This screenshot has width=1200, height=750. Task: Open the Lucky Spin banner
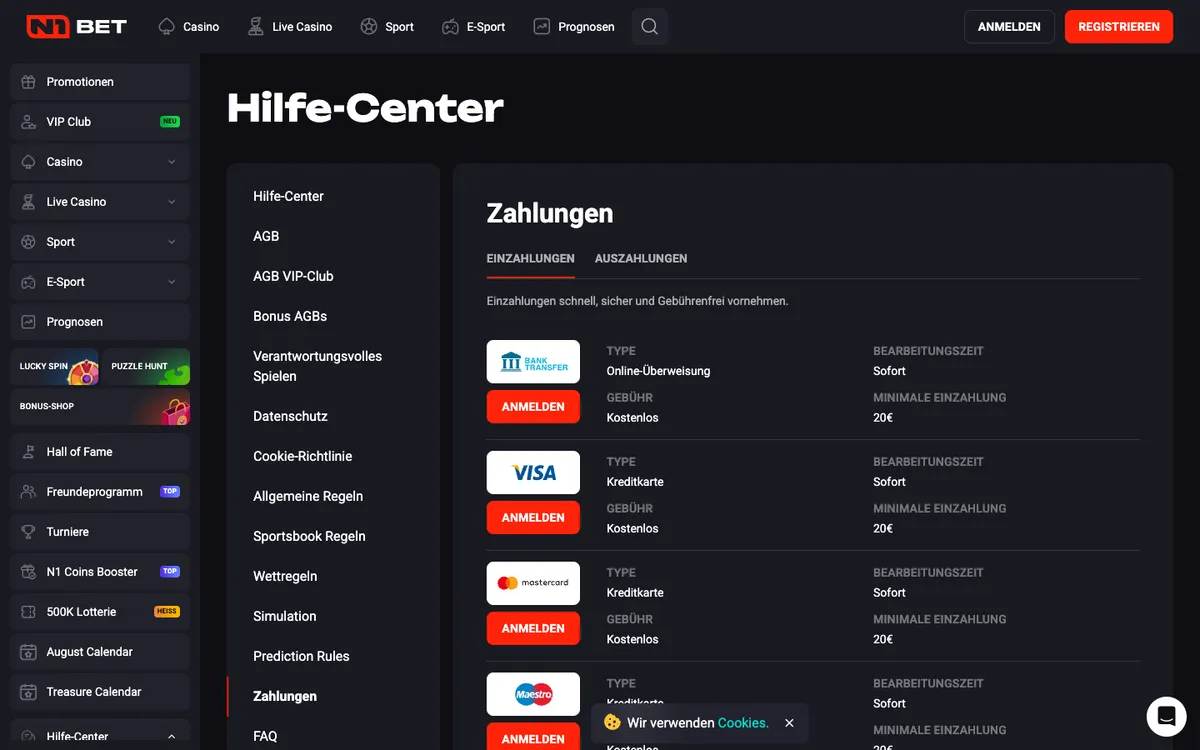[x=55, y=367]
